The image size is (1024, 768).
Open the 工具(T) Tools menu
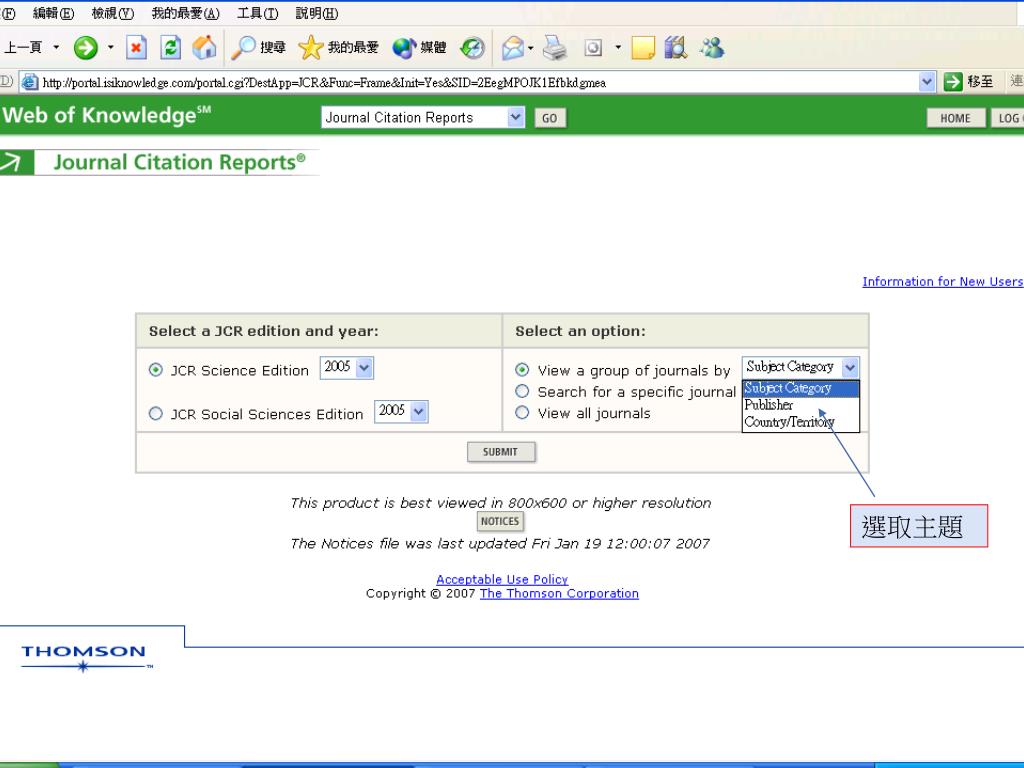[257, 14]
